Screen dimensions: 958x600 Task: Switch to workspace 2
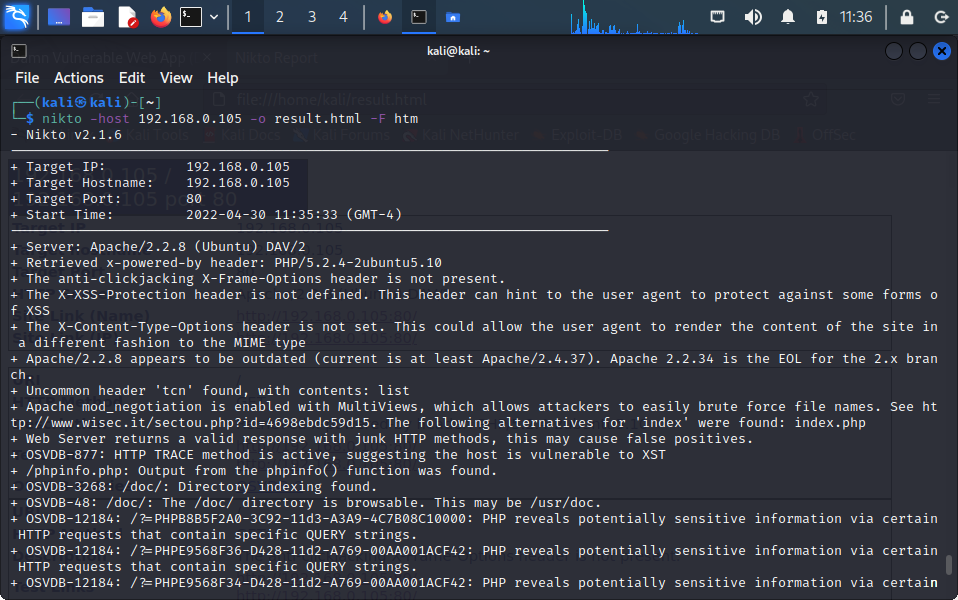pyautogui.click(x=279, y=17)
